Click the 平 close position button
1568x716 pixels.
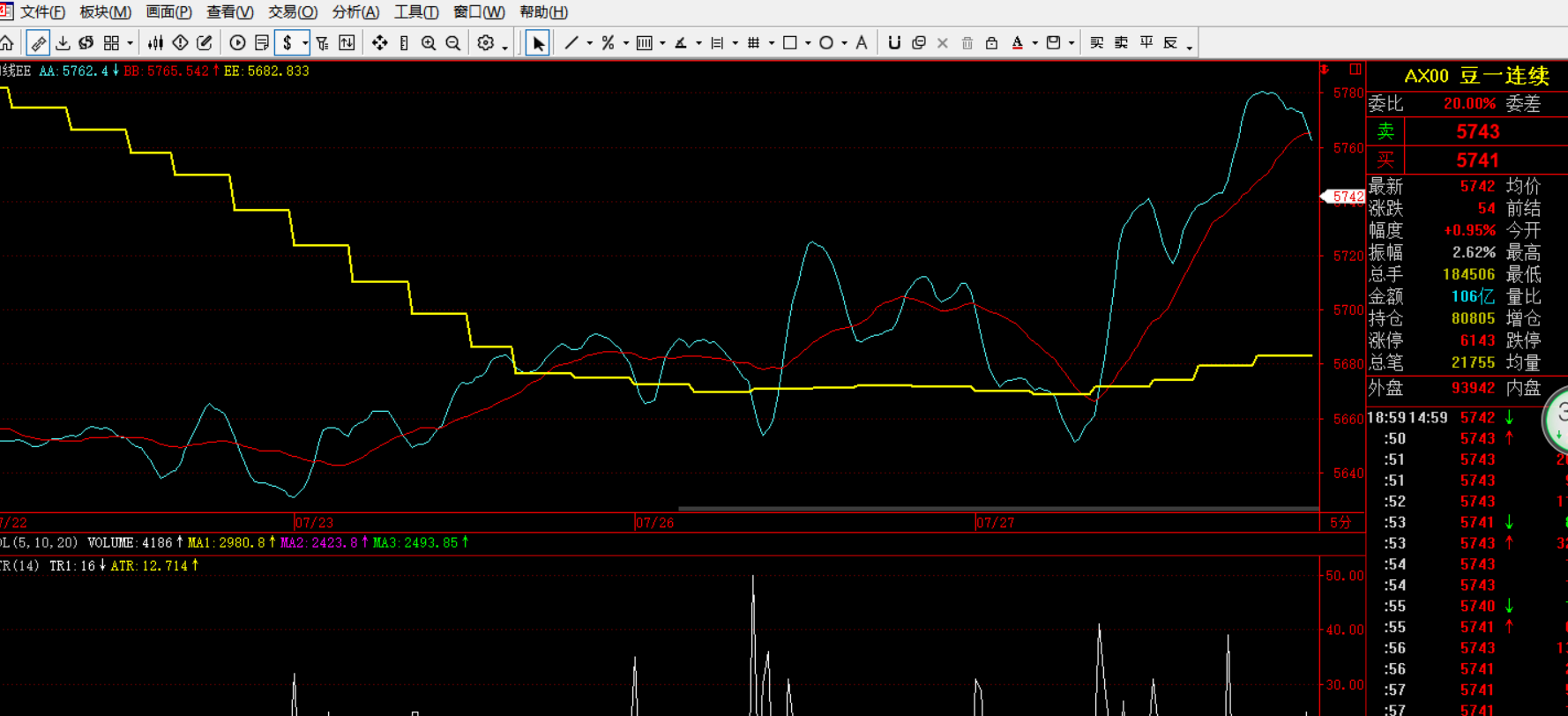click(1146, 43)
